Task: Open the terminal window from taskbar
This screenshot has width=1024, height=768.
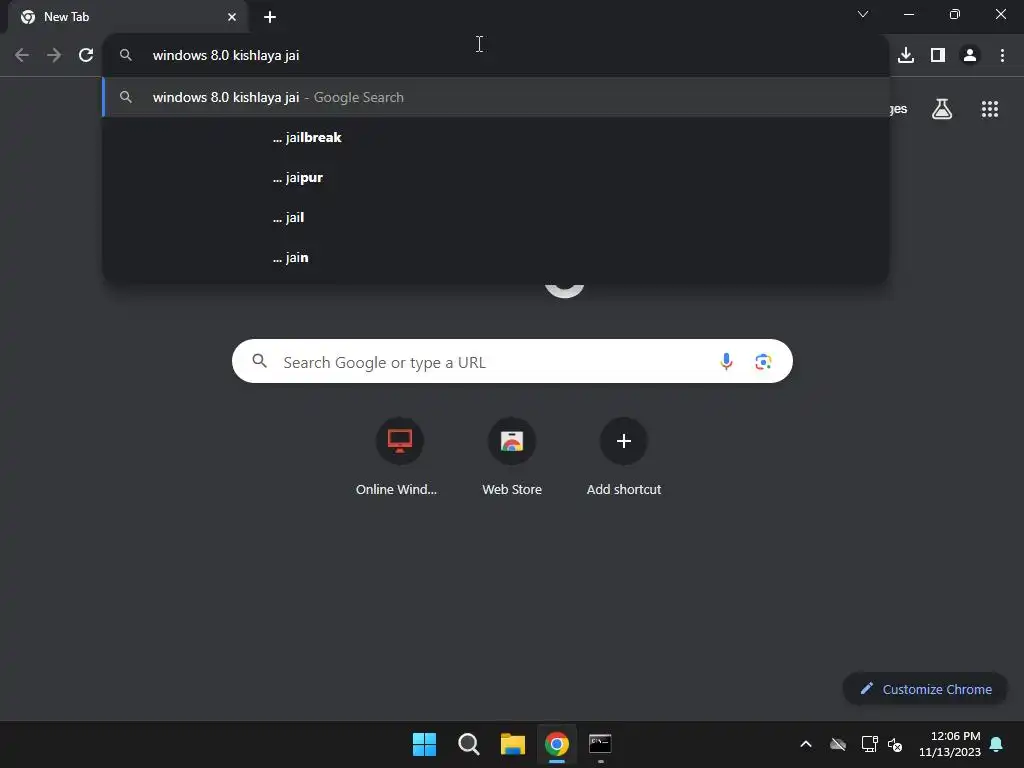Action: point(600,744)
